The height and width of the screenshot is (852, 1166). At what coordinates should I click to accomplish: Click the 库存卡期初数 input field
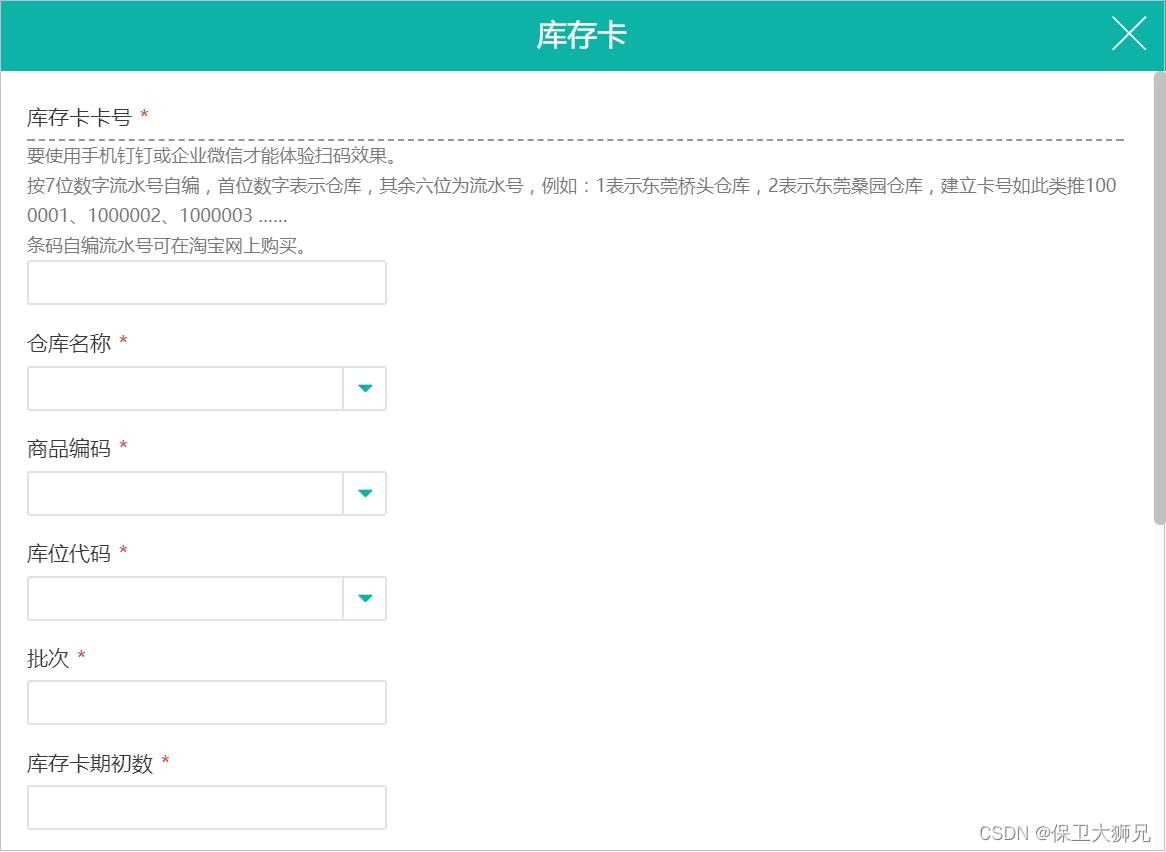click(207, 807)
